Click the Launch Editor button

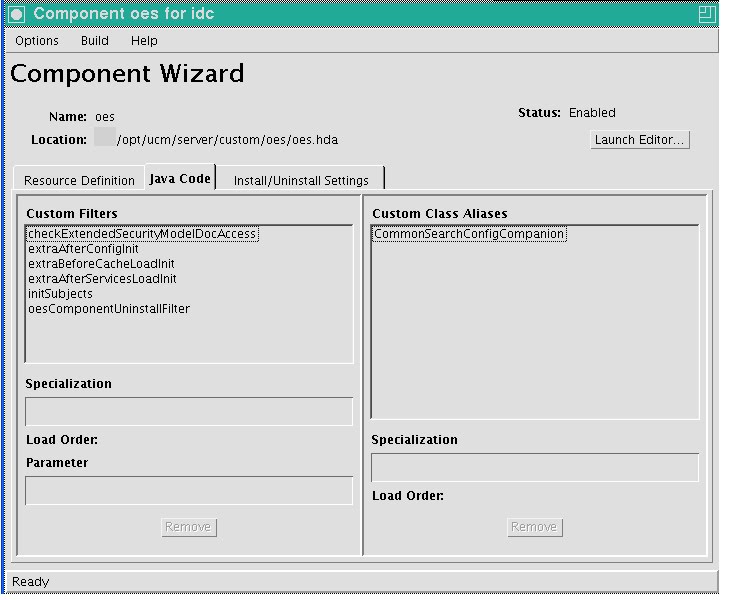(x=640, y=140)
